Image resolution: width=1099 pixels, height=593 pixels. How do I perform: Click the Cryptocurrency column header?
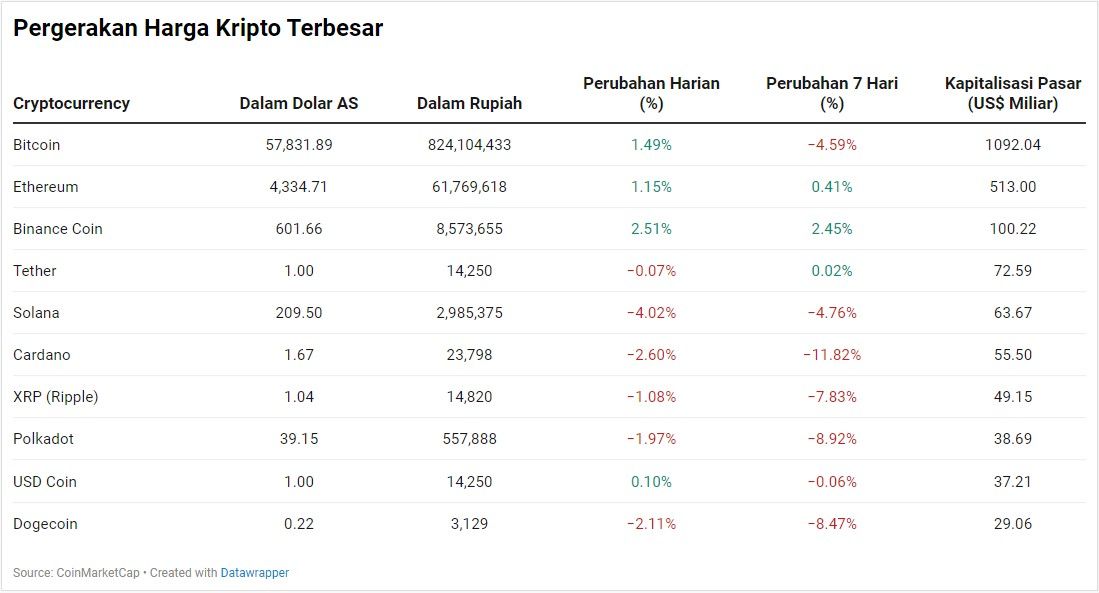(x=71, y=103)
